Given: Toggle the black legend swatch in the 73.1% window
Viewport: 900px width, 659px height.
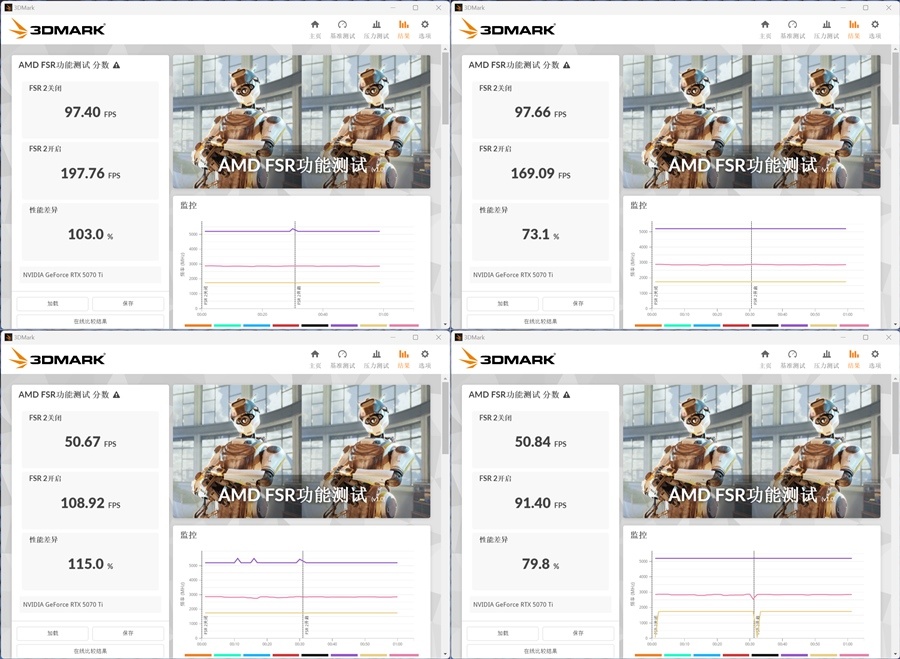Looking at the screenshot, I should click(765, 325).
